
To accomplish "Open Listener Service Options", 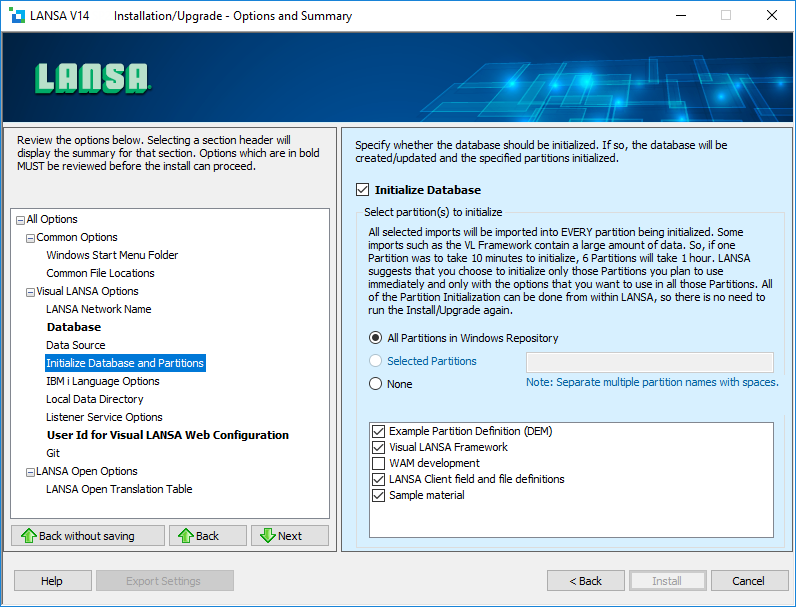I will click(104, 417).
